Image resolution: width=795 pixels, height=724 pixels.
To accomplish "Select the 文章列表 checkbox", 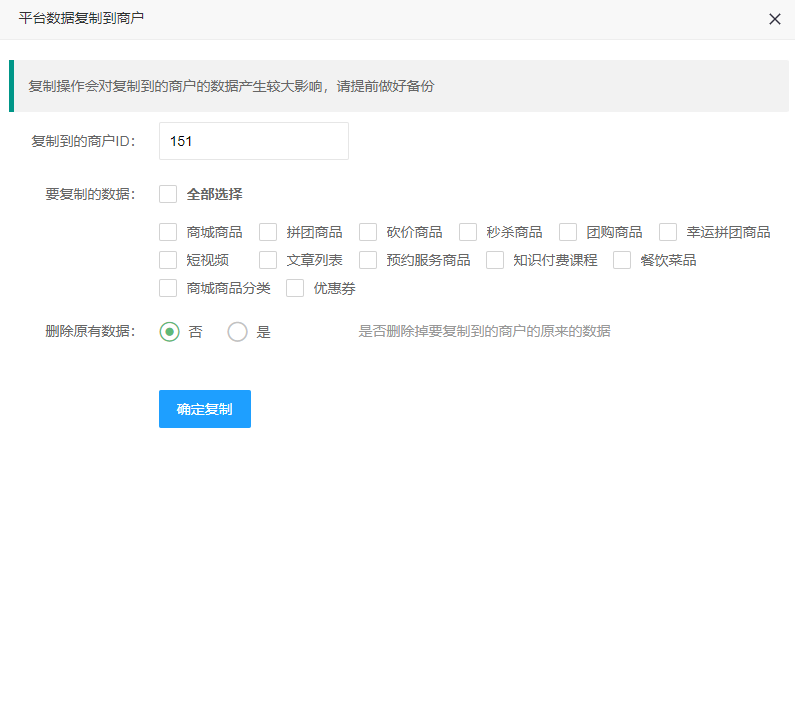I will [x=268, y=260].
